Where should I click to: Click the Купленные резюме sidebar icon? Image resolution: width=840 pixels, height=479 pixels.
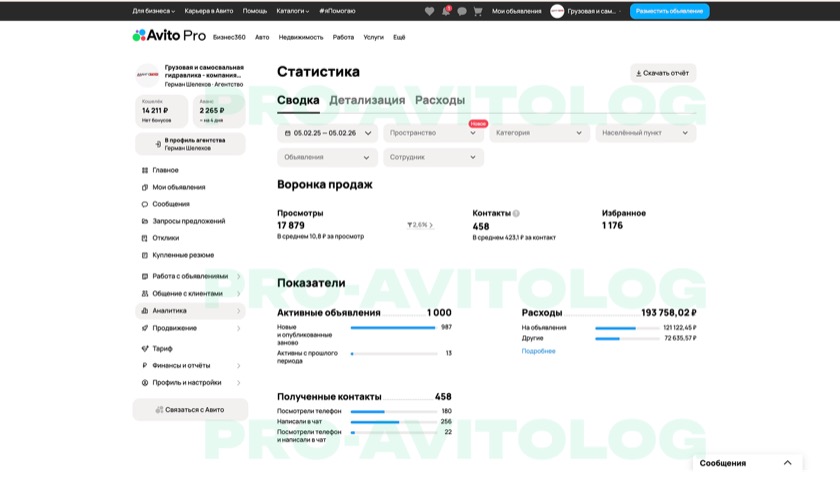(x=145, y=256)
